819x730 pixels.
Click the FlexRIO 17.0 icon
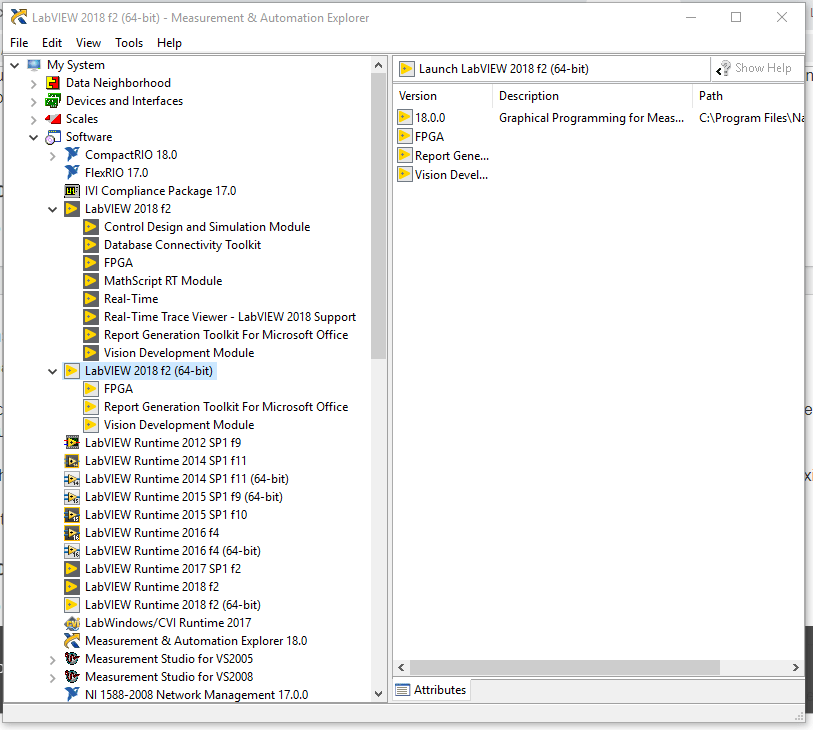pyautogui.click(x=72, y=172)
